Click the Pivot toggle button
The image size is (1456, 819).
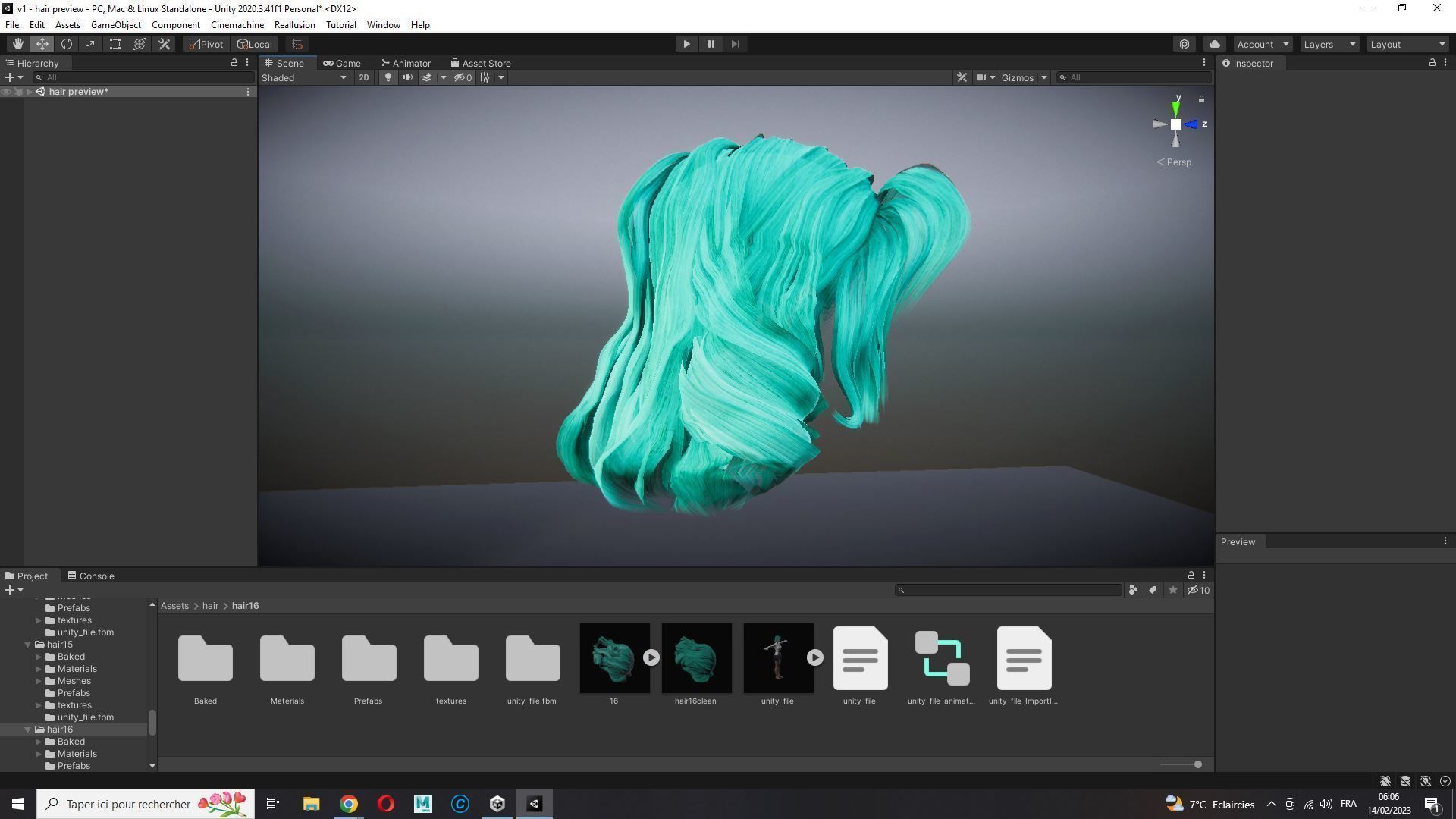(206, 44)
